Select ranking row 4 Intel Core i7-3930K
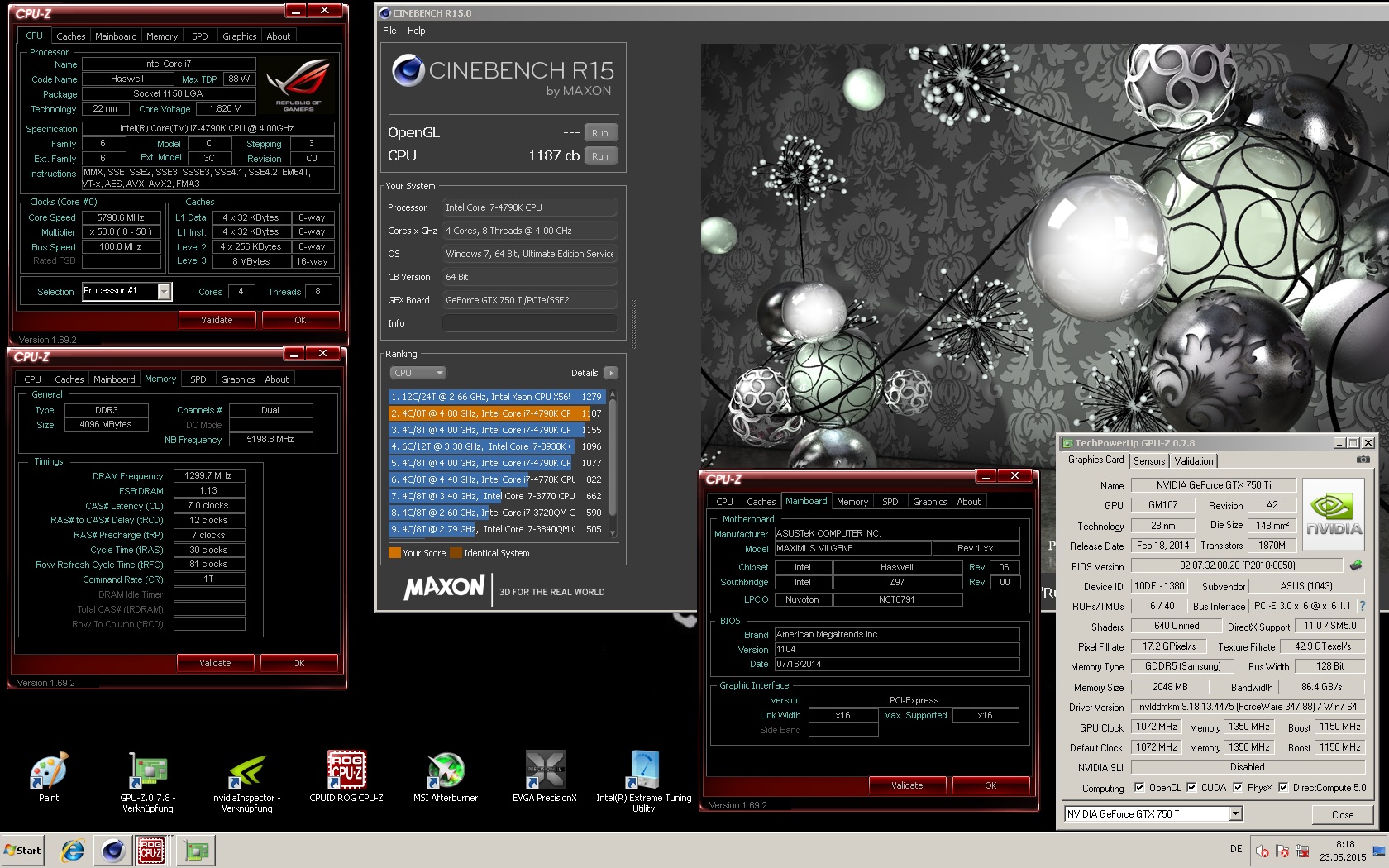 click(x=496, y=446)
